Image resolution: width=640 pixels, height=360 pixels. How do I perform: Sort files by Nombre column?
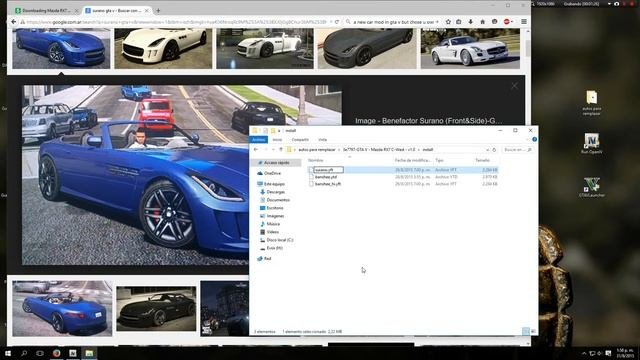click(315, 160)
